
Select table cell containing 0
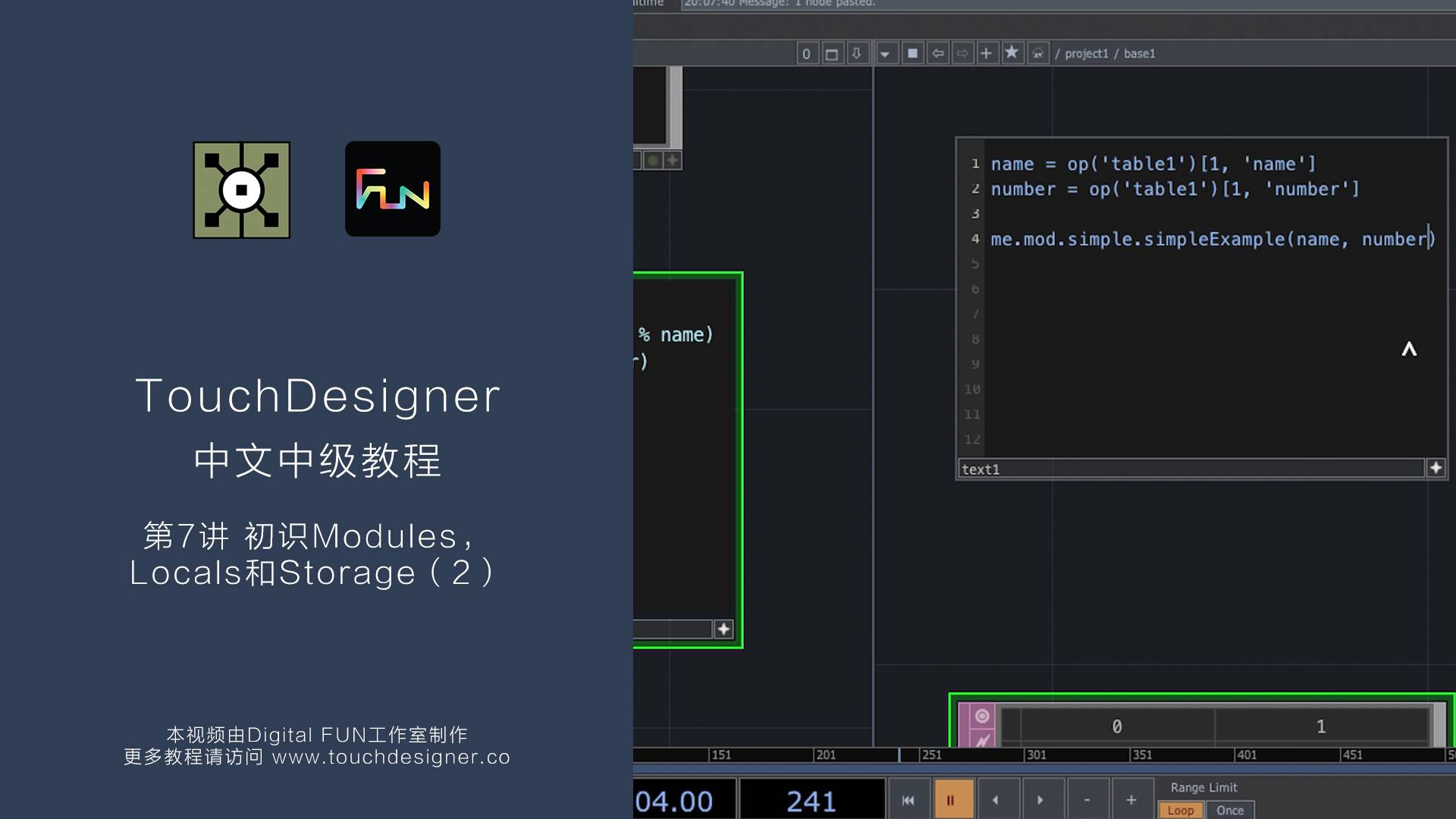click(1117, 726)
